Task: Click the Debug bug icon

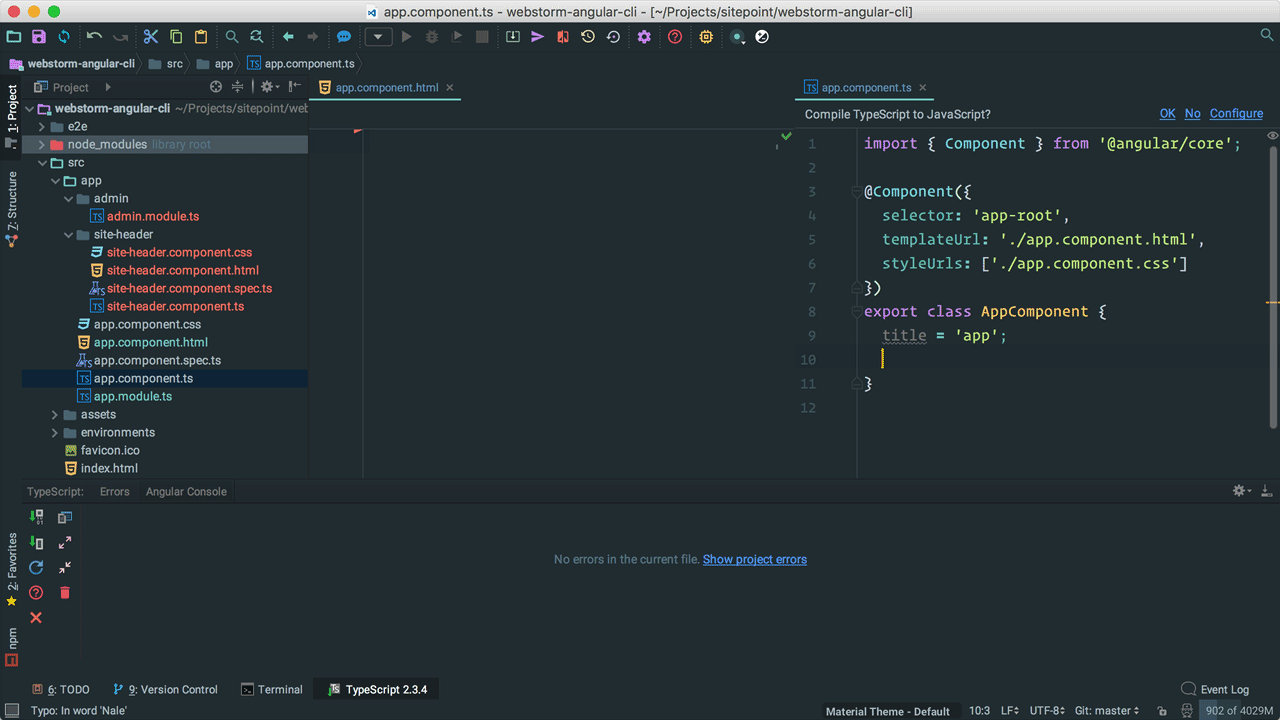Action: coord(431,37)
